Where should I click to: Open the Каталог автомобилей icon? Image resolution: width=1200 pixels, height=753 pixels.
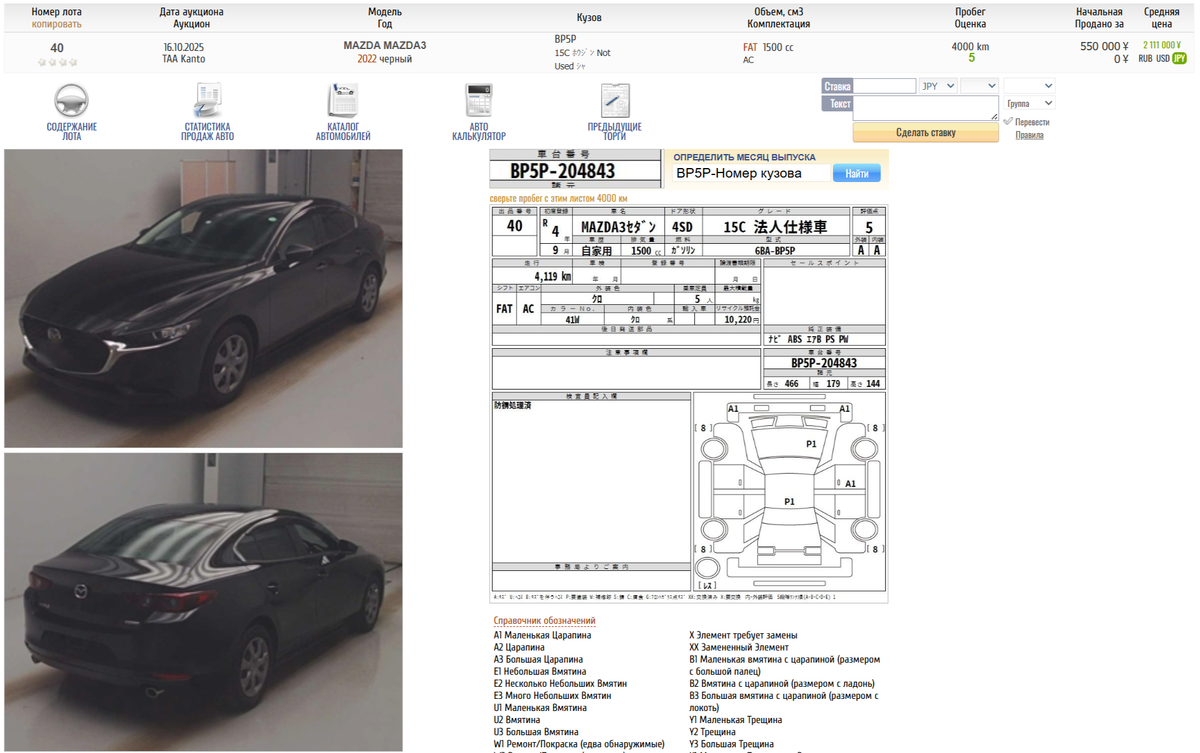click(x=343, y=101)
